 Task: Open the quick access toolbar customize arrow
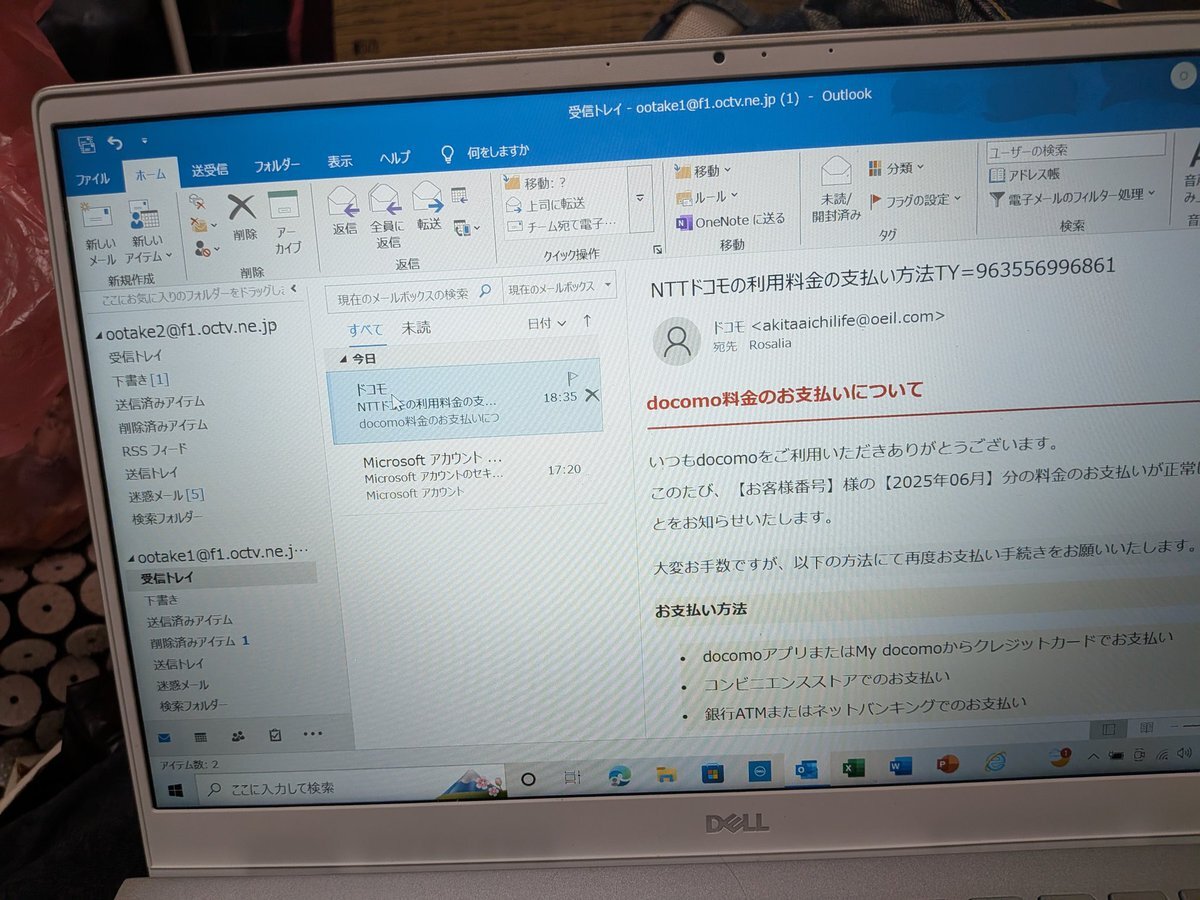pos(144,141)
